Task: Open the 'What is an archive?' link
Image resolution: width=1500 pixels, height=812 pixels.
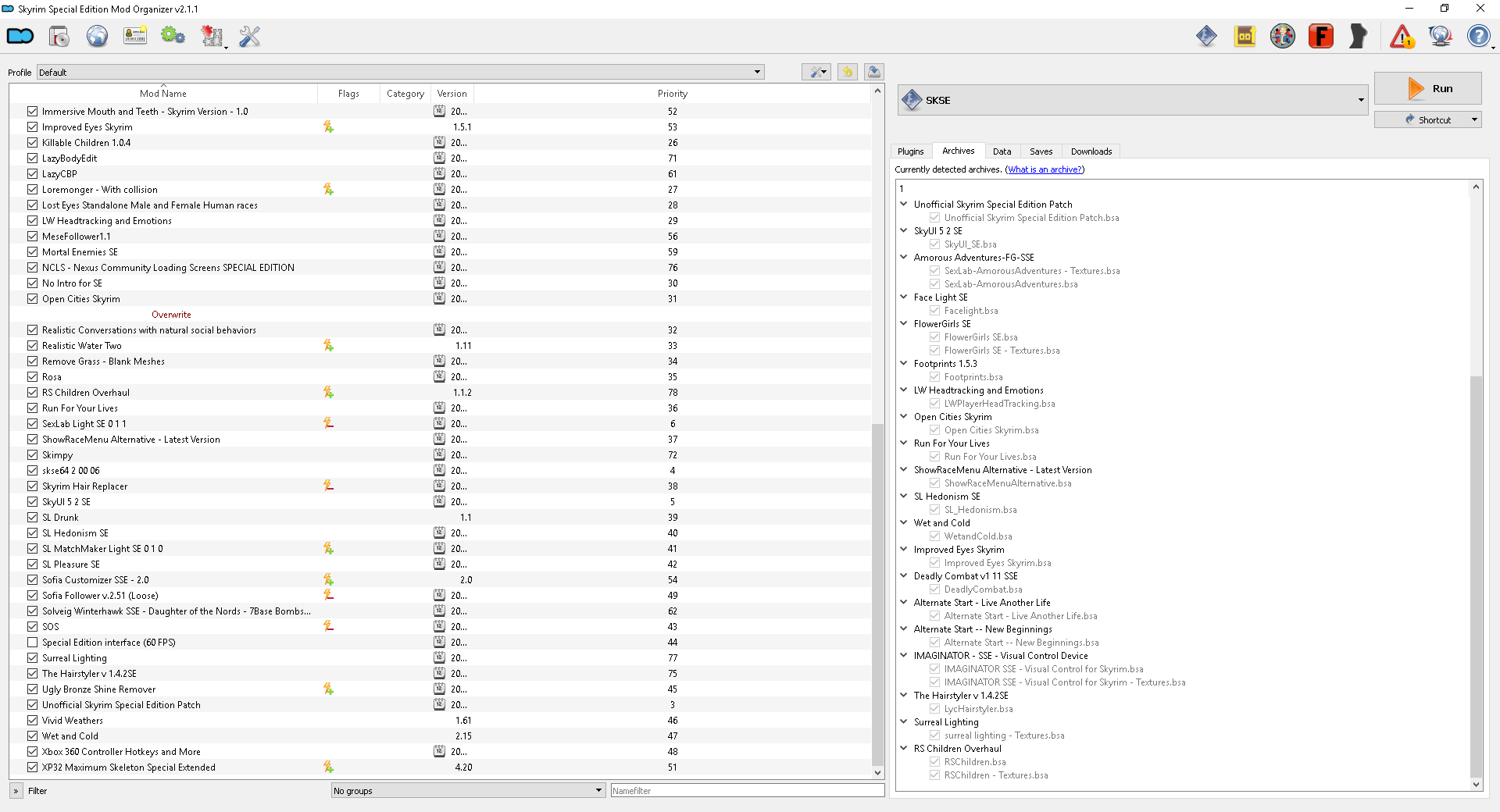Action: click(1045, 169)
